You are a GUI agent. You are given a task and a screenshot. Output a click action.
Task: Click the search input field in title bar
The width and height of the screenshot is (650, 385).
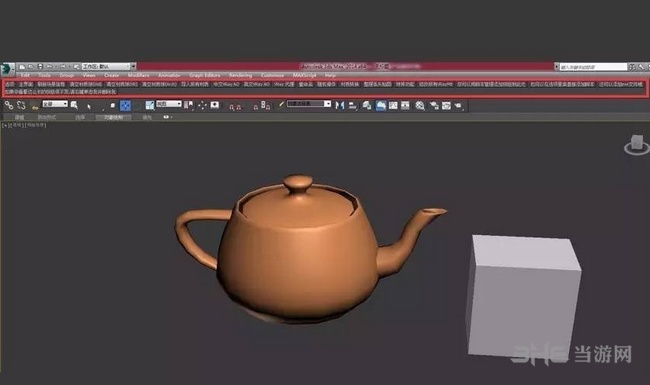click(593, 67)
